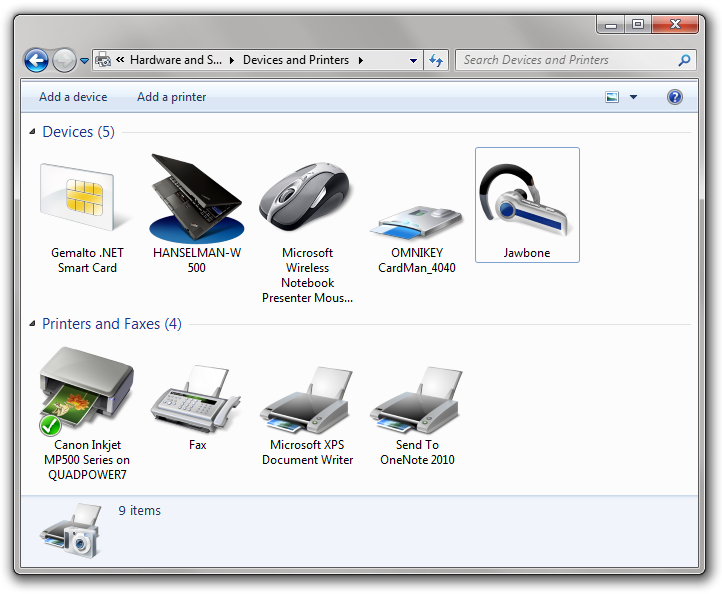
Task: Expand the Devices and Printers breadcrumb arrow
Action: [361, 60]
